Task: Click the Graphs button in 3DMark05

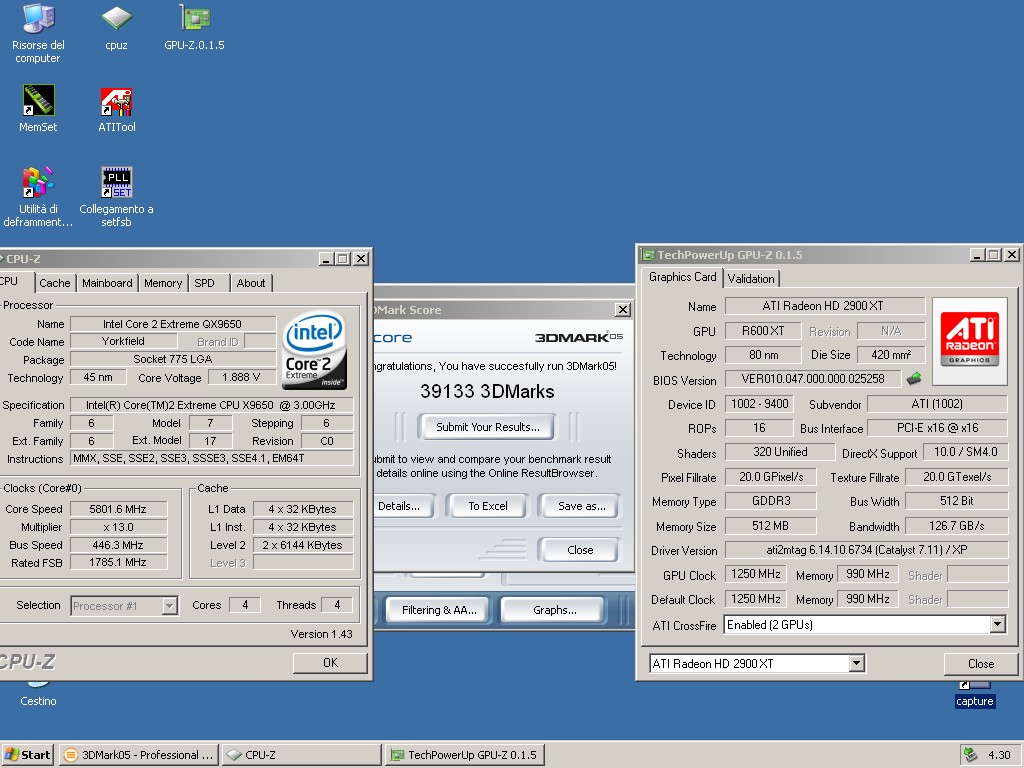Action: [x=554, y=610]
